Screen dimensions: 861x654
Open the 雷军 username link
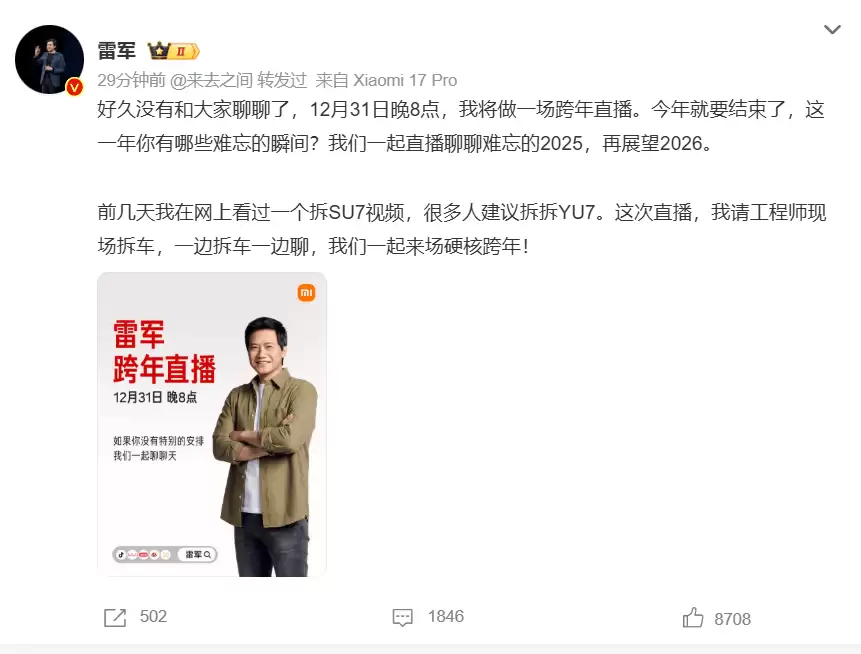pyautogui.click(x=116, y=51)
